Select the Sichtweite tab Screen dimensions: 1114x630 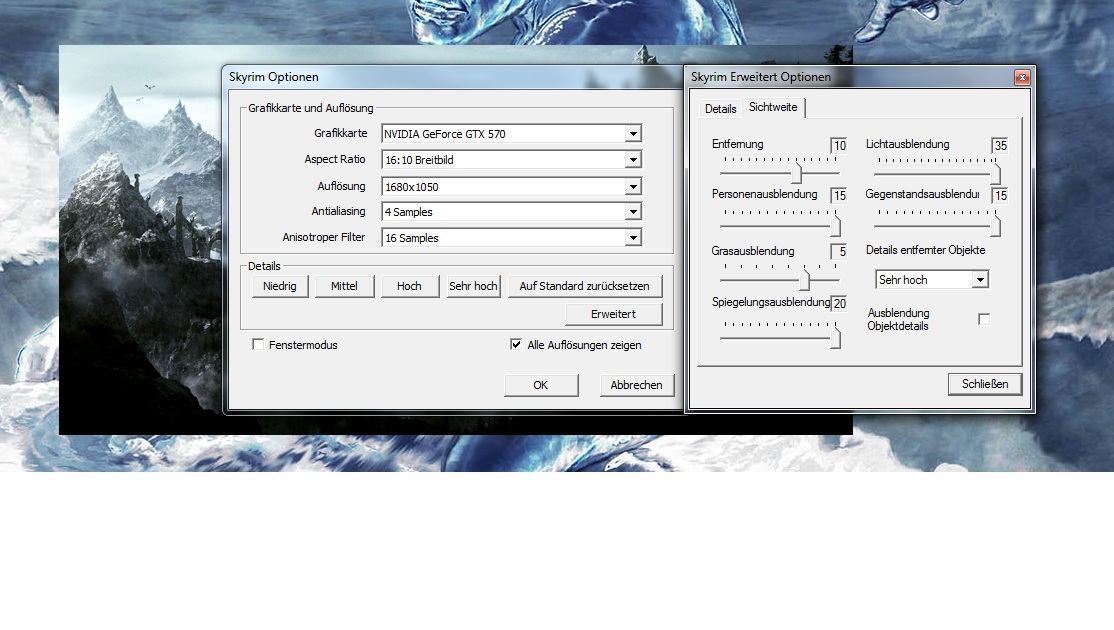773,107
